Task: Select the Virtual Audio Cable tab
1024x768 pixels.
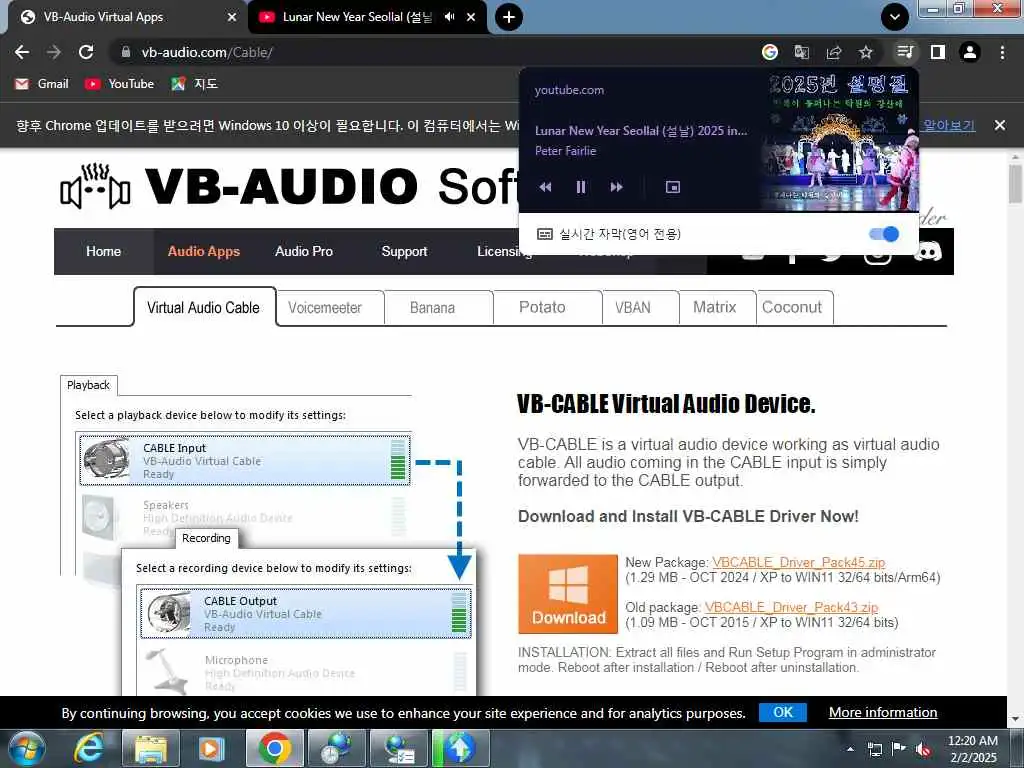Action: tap(204, 308)
